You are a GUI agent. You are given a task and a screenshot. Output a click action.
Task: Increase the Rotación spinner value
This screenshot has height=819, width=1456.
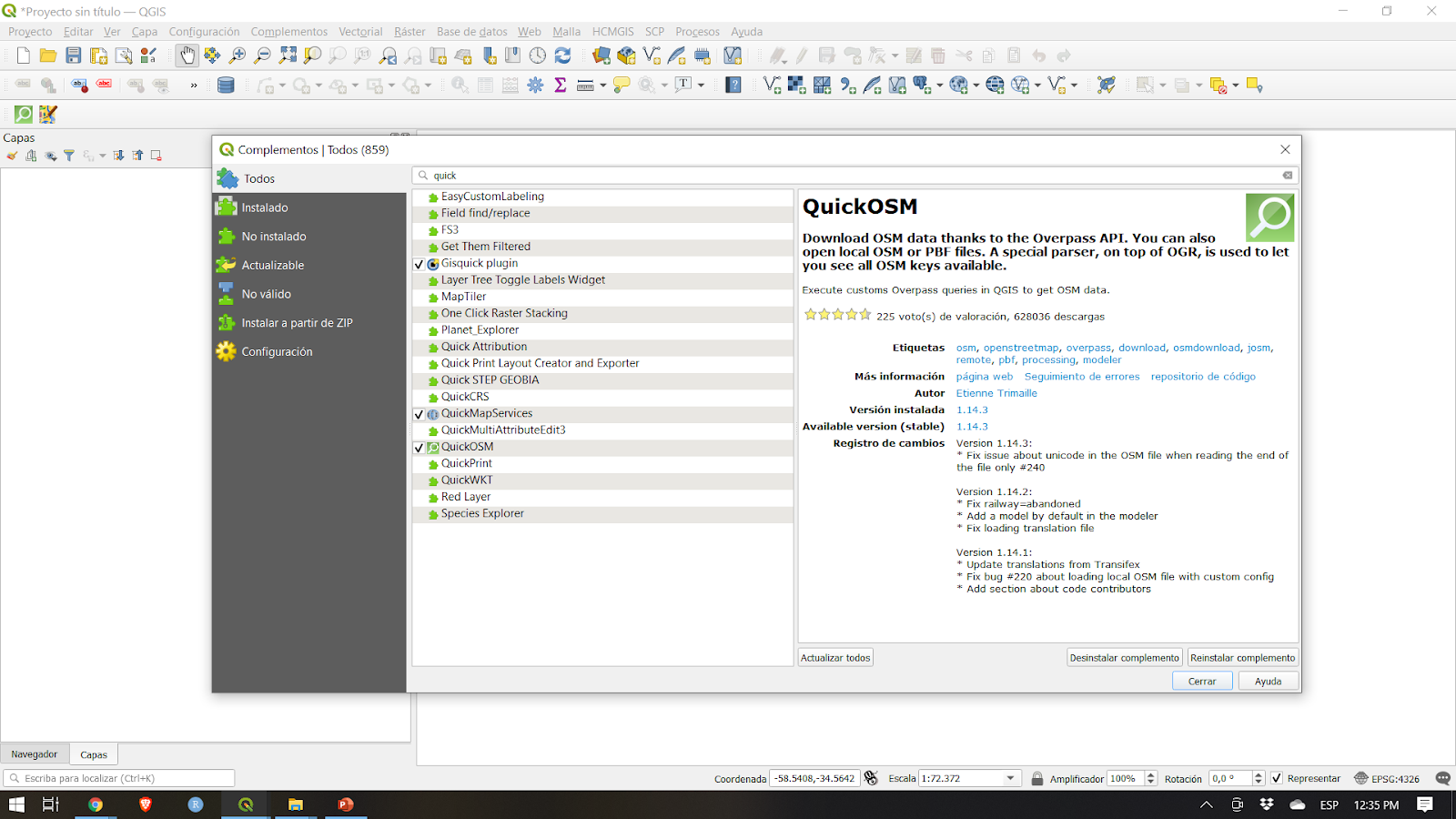point(1259,774)
